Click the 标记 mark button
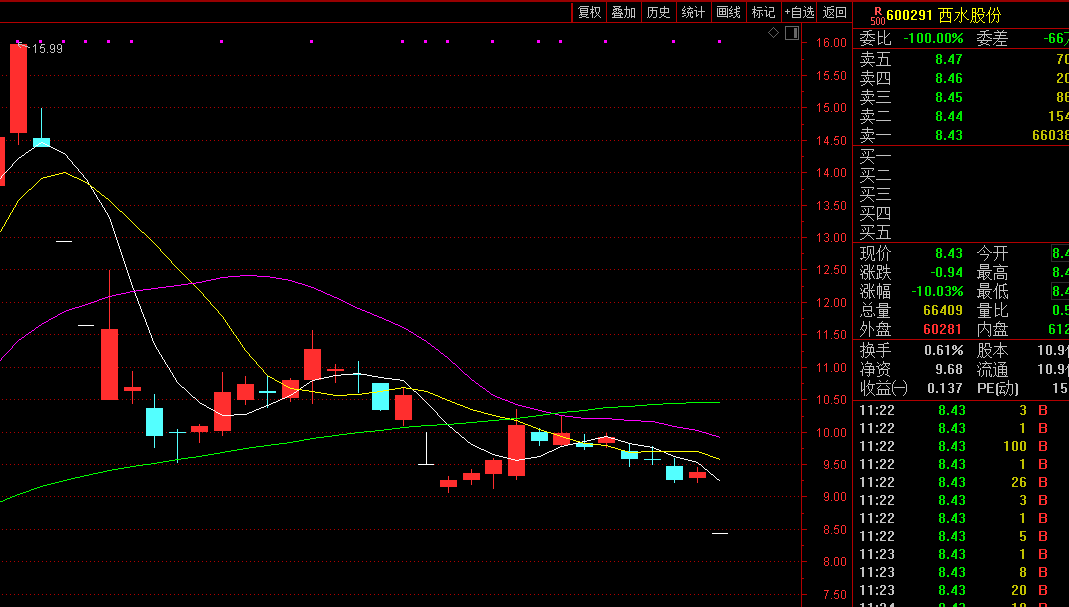 763,12
